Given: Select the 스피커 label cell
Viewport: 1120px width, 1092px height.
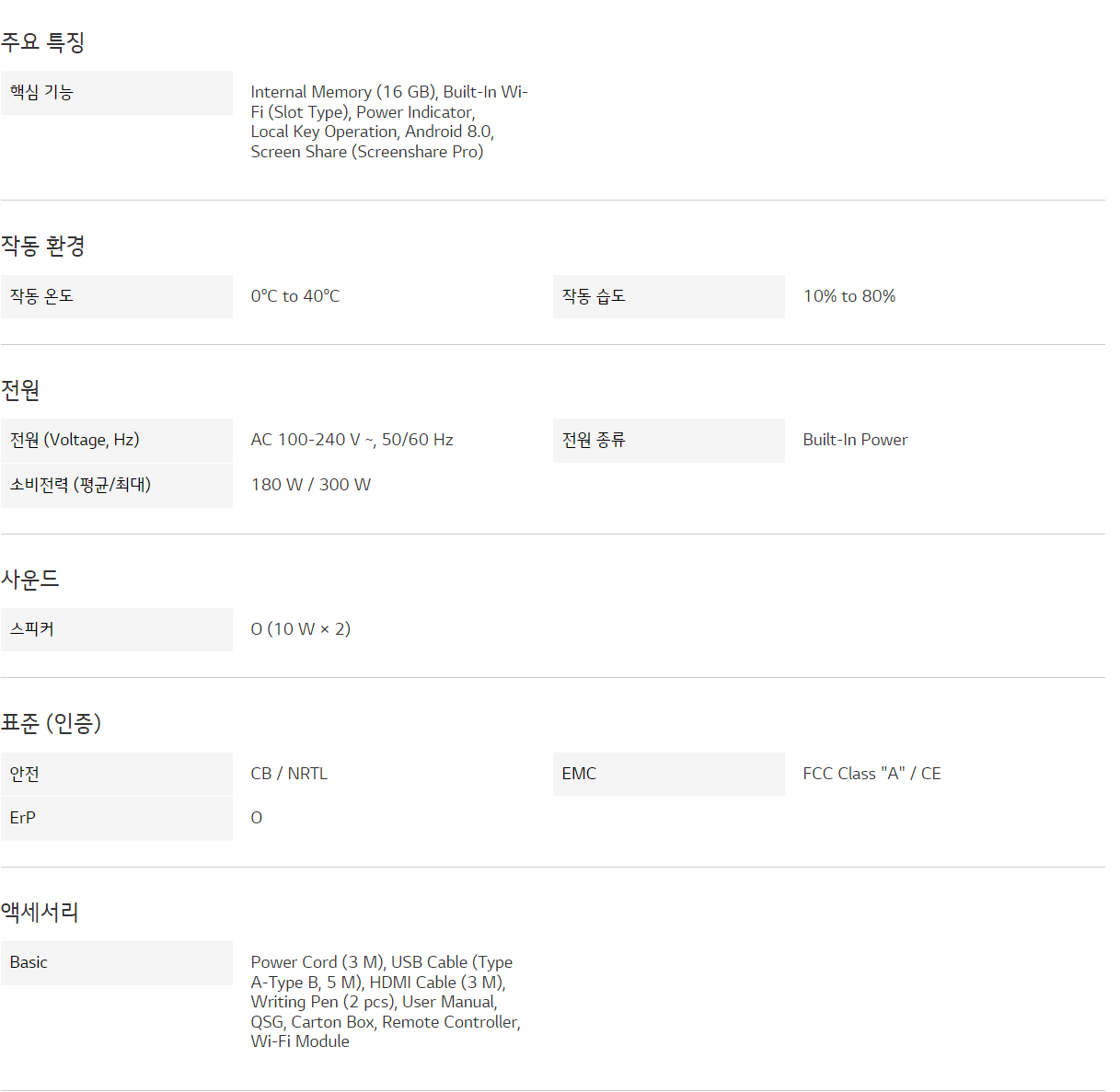Looking at the screenshot, I should [x=116, y=629].
